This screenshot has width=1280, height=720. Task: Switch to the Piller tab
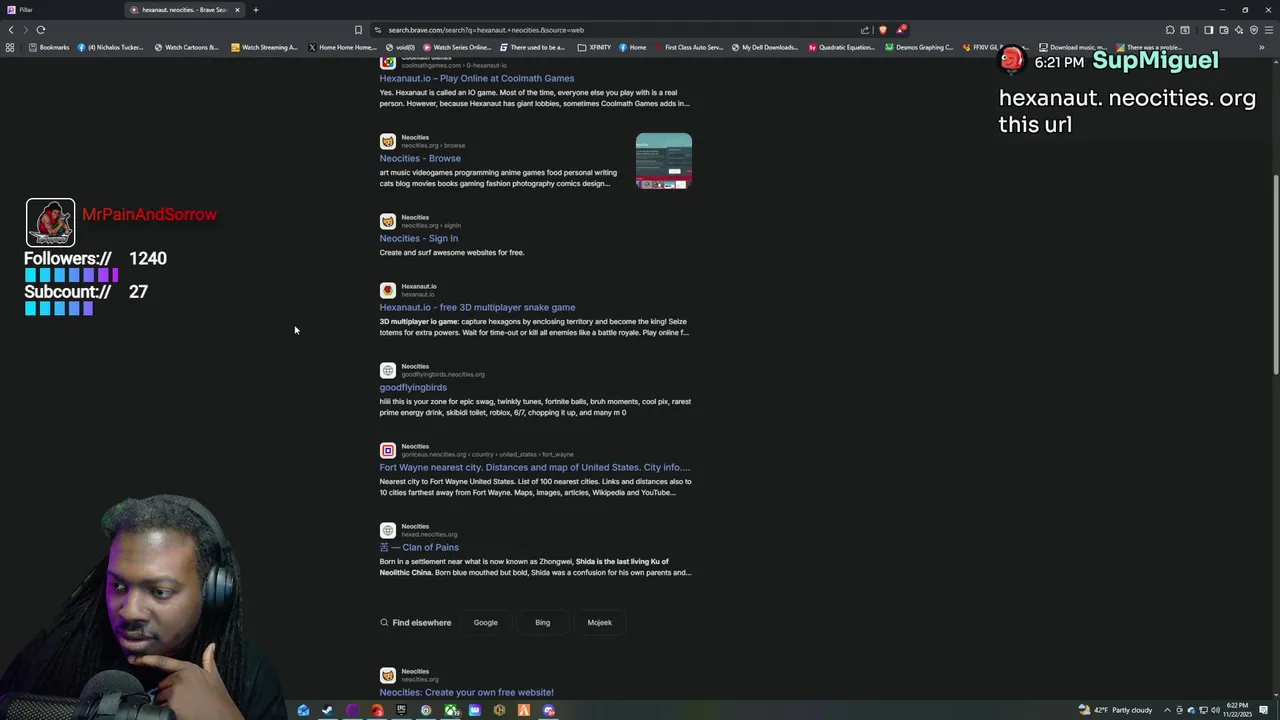point(60,10)
